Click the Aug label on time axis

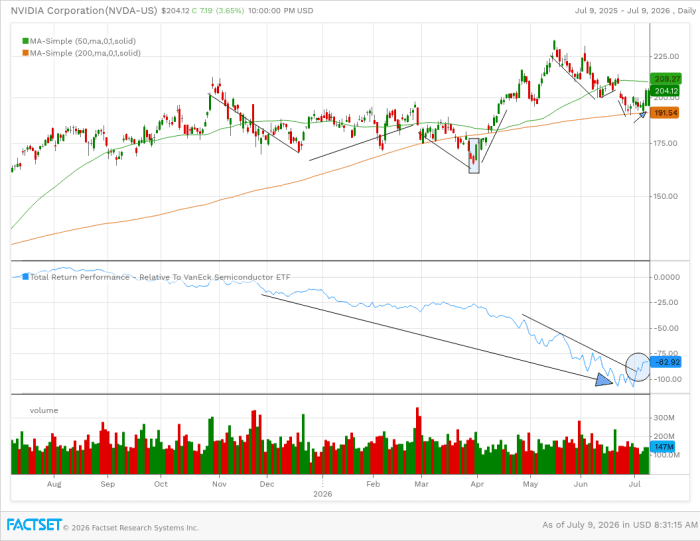[54, 484]
